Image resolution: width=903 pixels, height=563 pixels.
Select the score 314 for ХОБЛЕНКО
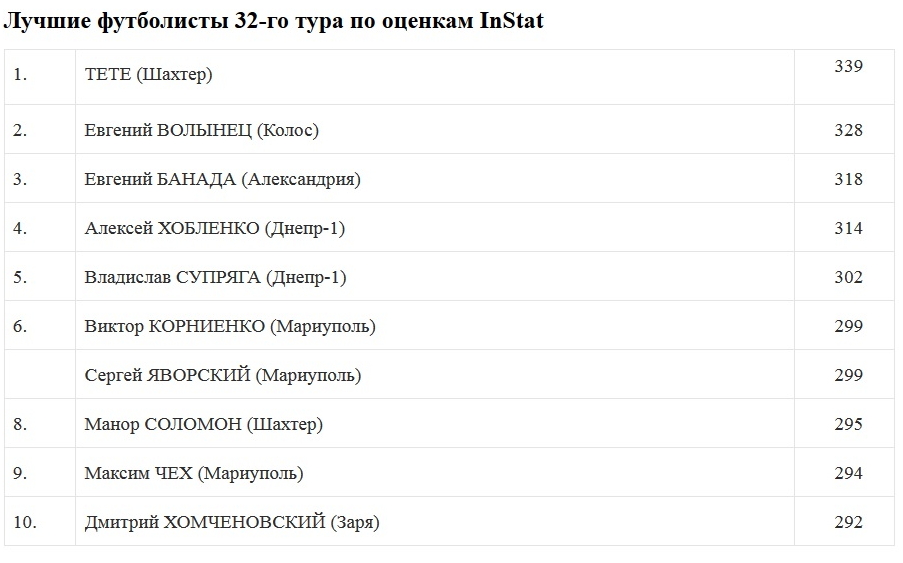pyautogui.click(x=848, y=229)
